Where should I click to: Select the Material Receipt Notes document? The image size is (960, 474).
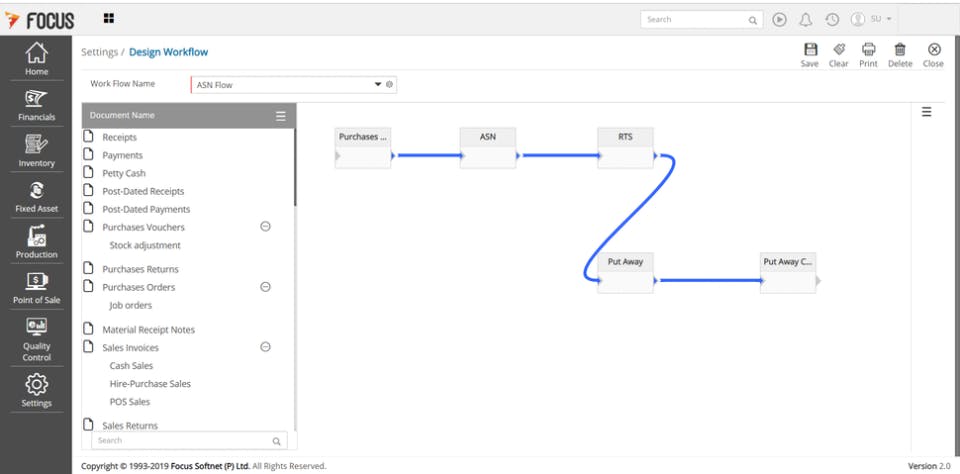148,330
